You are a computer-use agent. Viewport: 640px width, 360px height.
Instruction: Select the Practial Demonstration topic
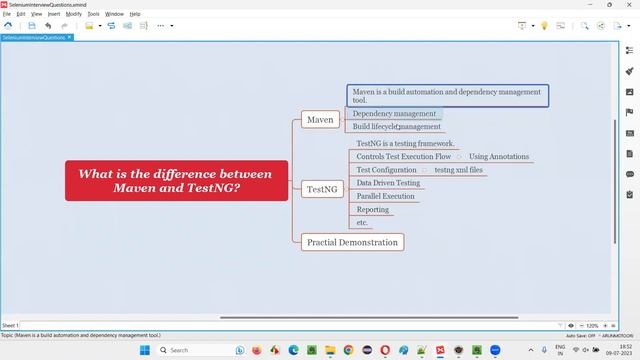(353, 242)
